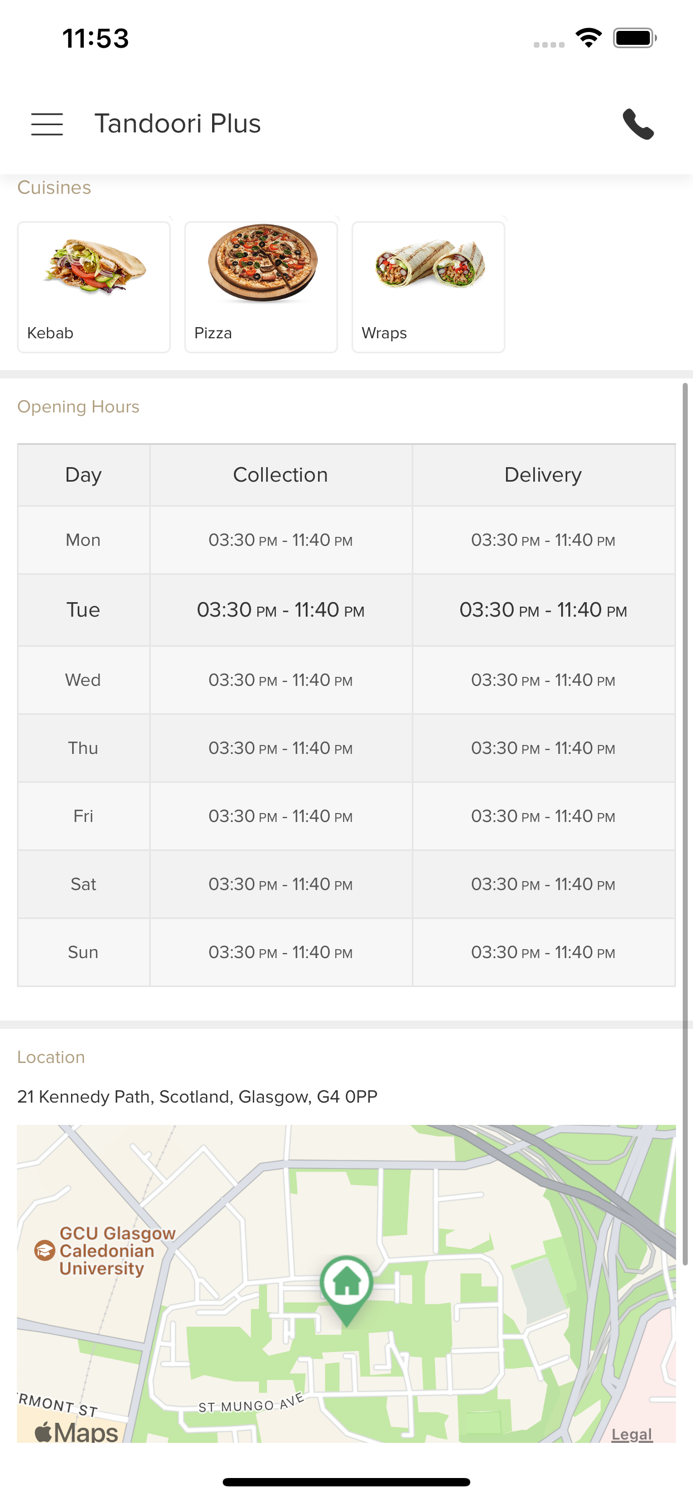The width and height of the screenshot is (693, 1500).
Task: Tap the Mon Collection hours cell
Action: [281, 540]
